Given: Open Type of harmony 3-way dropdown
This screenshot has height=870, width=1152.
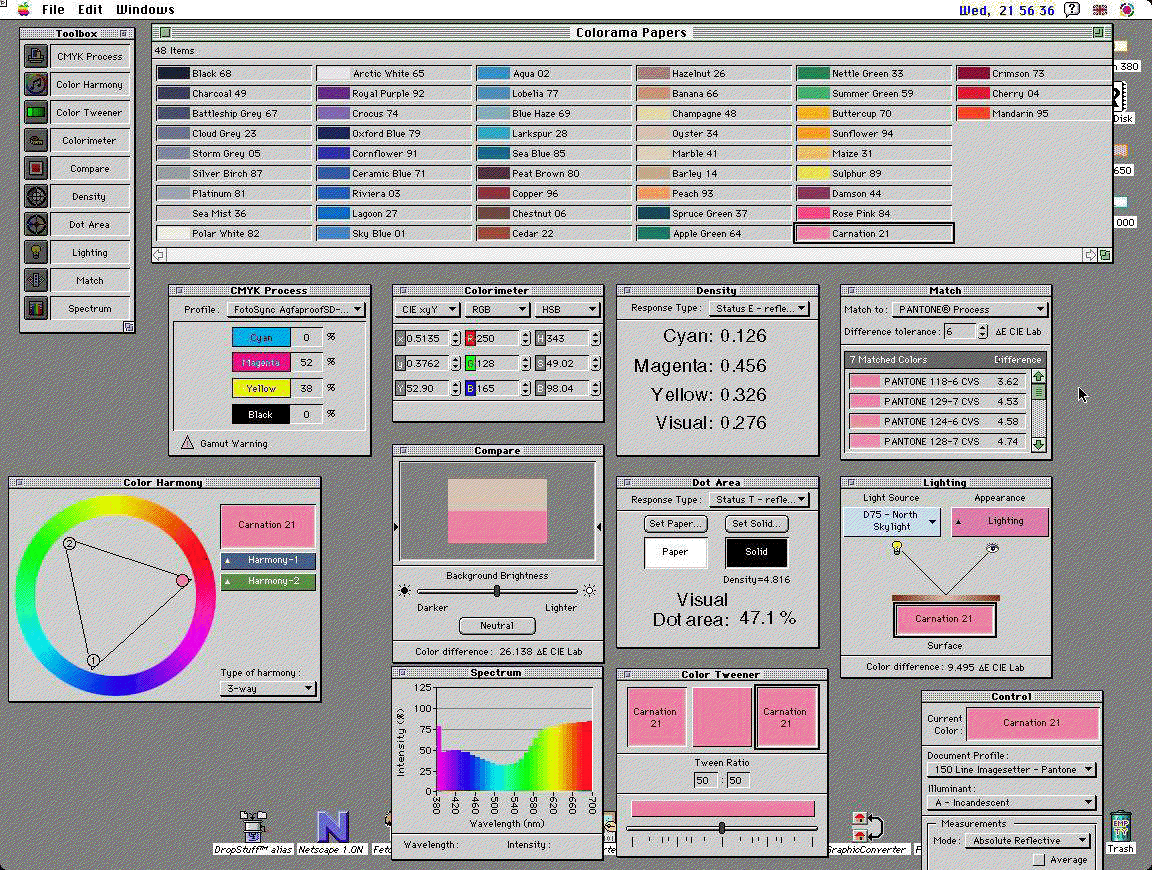Looking at the screenshot, I should coord(268,689).
